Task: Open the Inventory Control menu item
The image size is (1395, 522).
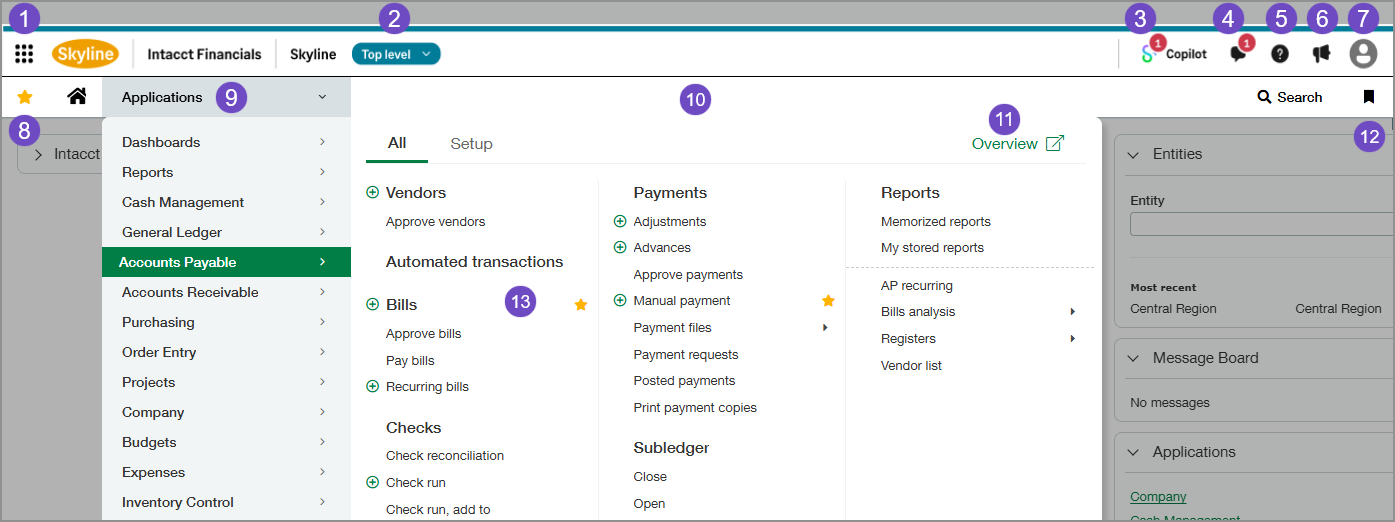Action: click(226, 502)
